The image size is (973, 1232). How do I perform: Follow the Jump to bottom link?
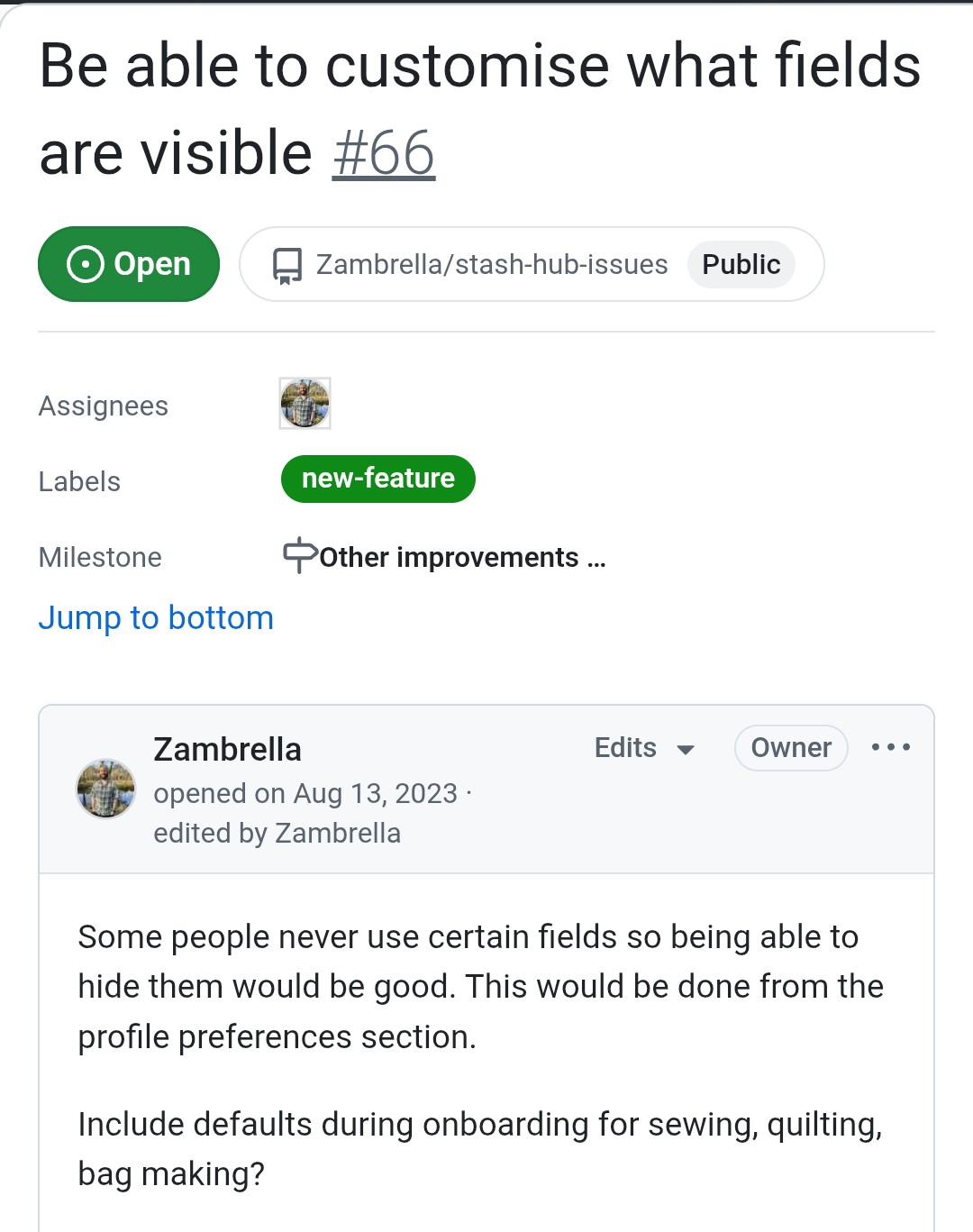click(x=156, y=618)
